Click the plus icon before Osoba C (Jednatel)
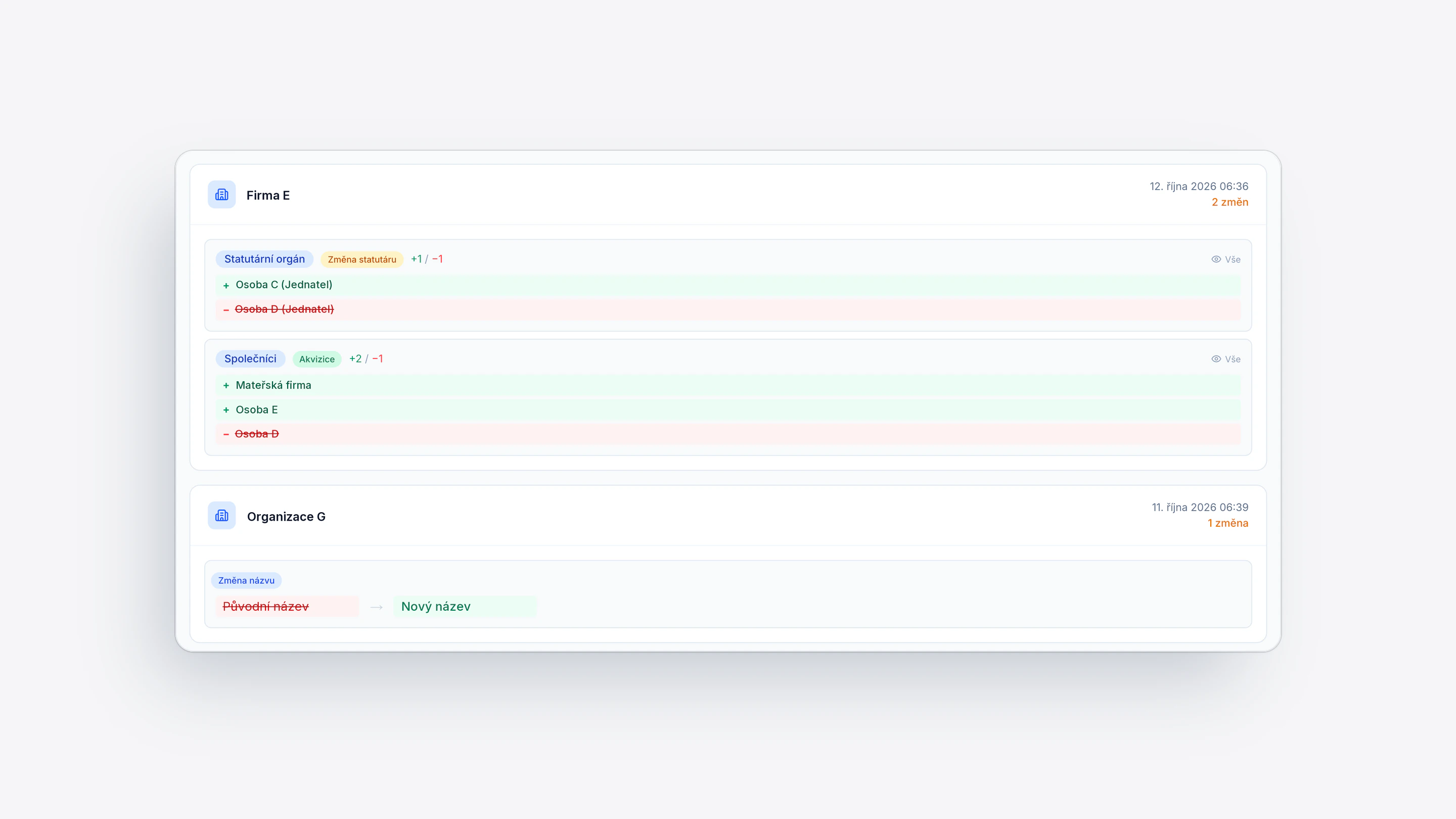1456x819 pixels. click(x=226, y=286)
